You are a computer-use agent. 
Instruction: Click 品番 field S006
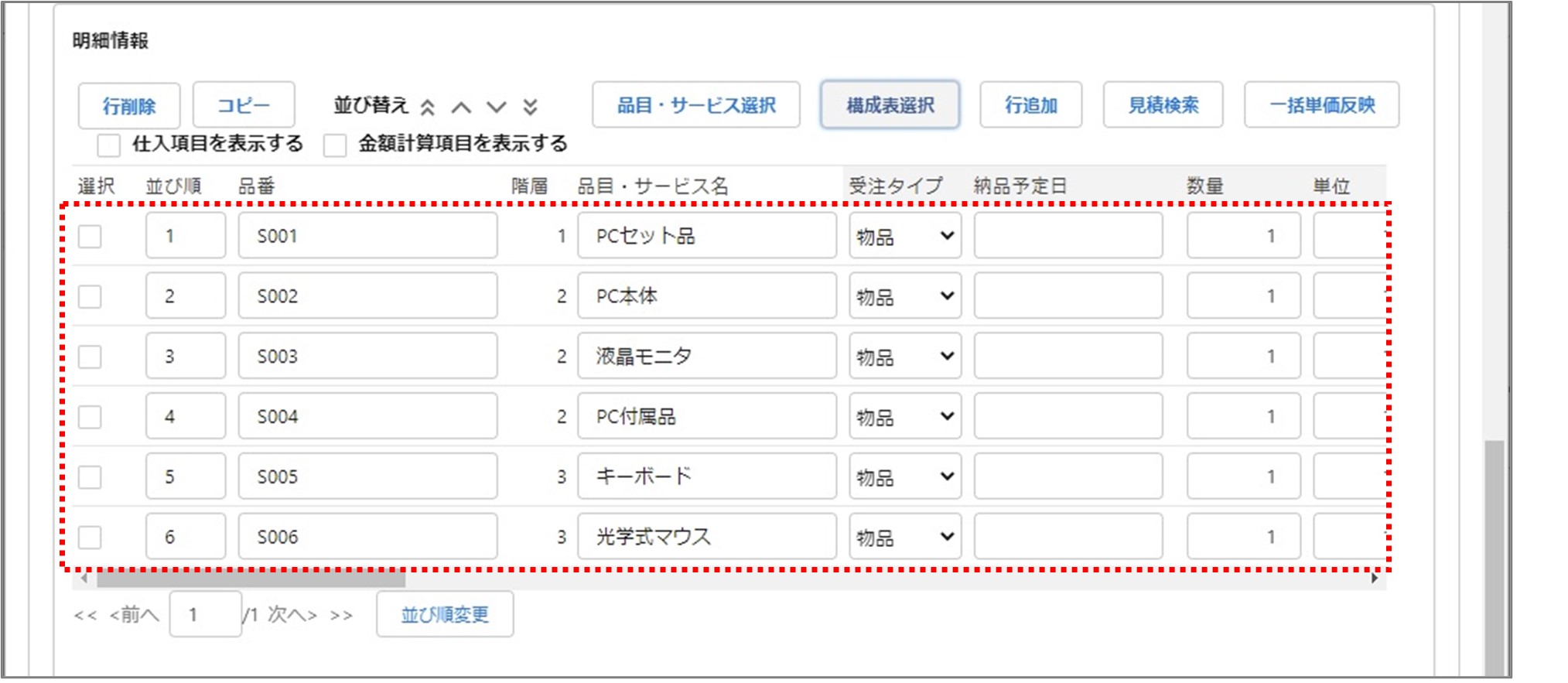click(368, 537)
